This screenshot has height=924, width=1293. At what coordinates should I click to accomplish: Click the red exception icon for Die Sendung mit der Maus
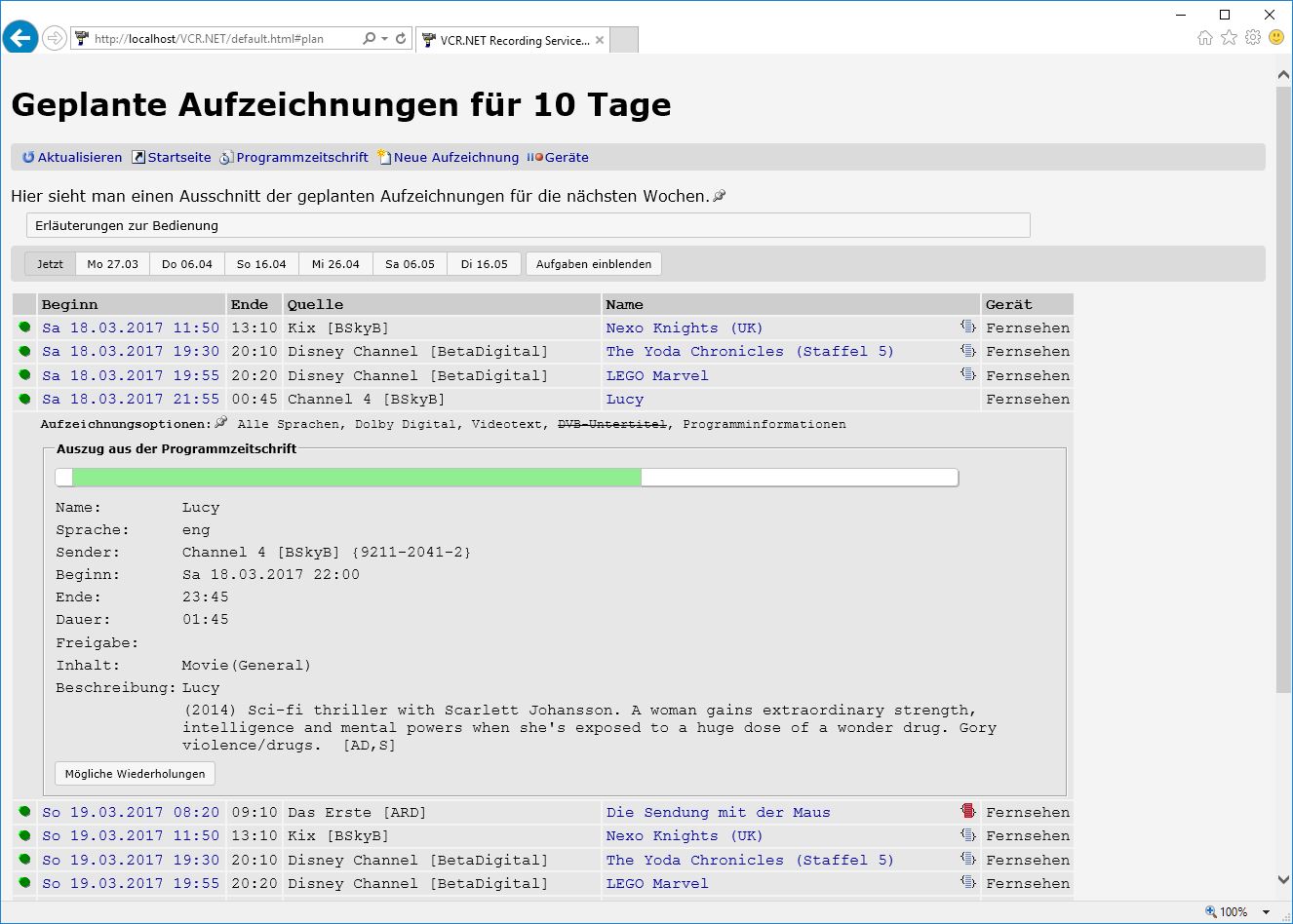(x=967, y=811)
